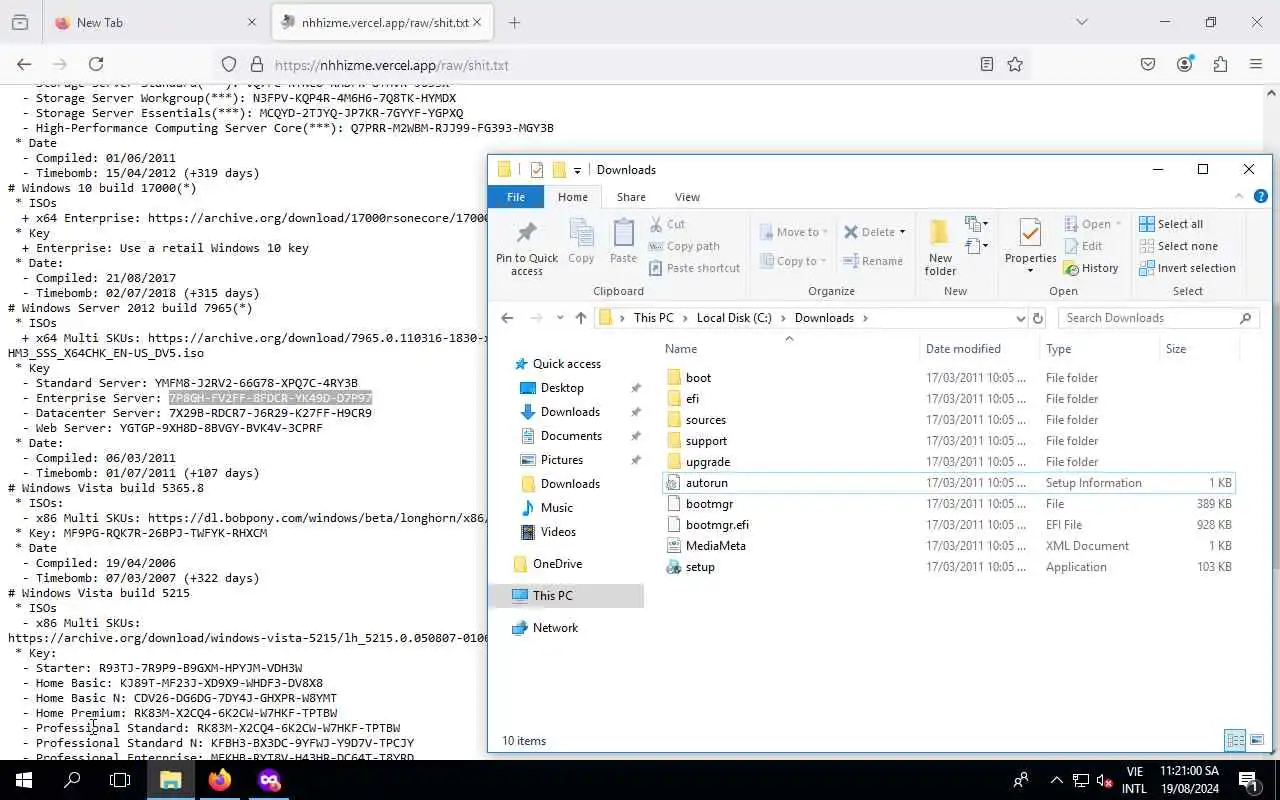
Task: Toggle Firefox Reader view icon
Action: [x=987, y=64]
